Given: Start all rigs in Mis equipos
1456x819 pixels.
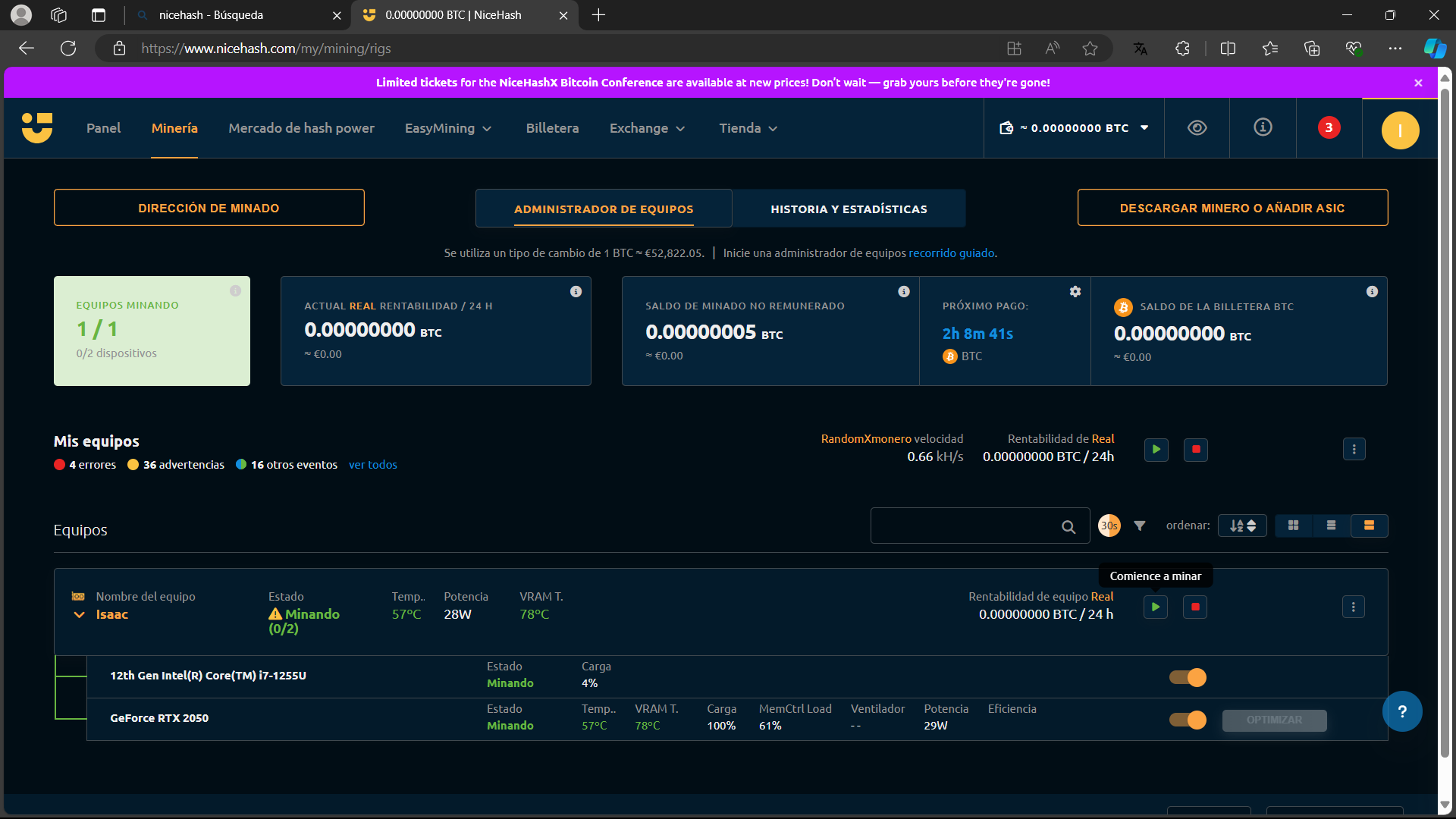Looking at the screenshot, I should click(x=1156, y=450).
